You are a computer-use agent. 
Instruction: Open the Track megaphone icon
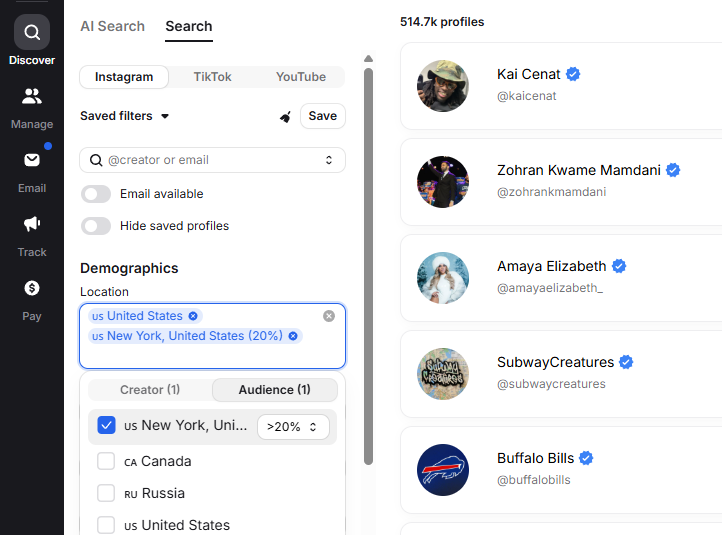(x=32, y=224)
